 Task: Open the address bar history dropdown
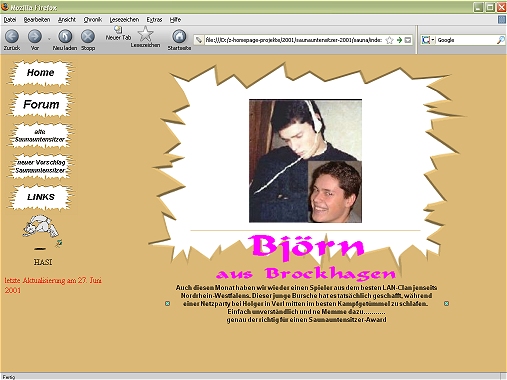[x=408, y=40]
